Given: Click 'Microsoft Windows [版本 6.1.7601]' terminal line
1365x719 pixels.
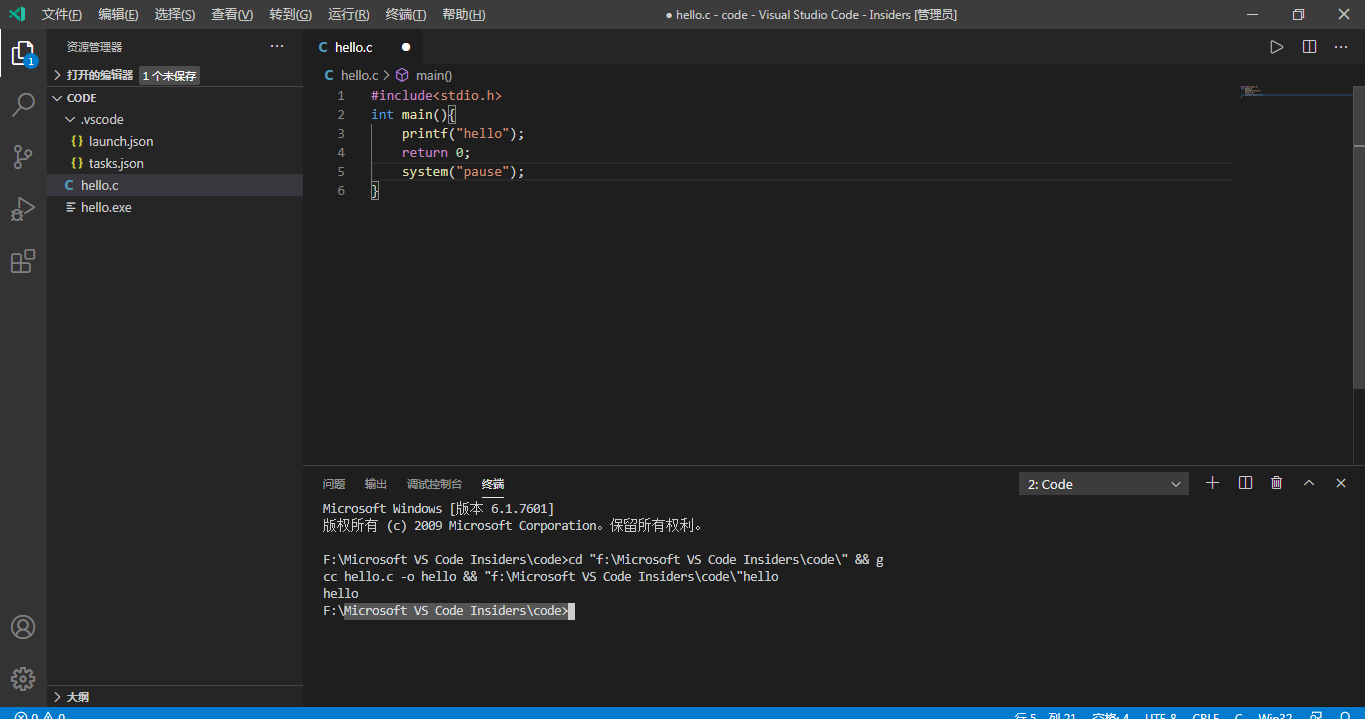Looking at the screenshot, I should click(x=438, y=509).
